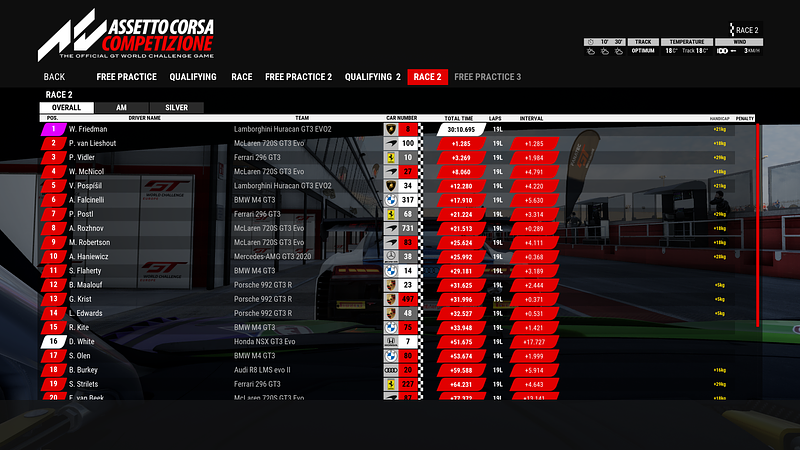
Task: Select D. White's highlighted position 16
Action: [53, 341]
